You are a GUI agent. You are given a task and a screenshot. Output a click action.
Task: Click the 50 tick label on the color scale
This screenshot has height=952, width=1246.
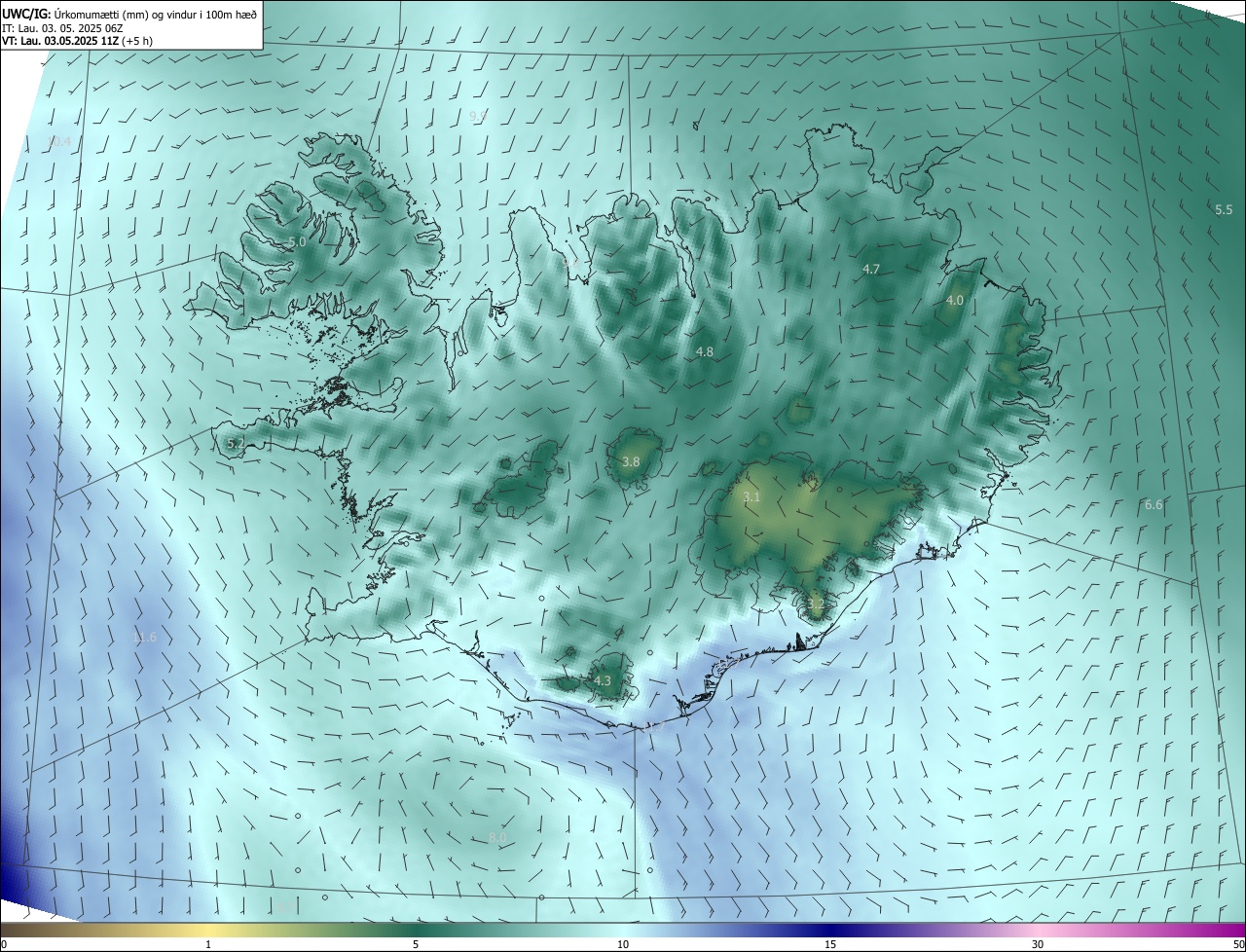(1238, 944)
